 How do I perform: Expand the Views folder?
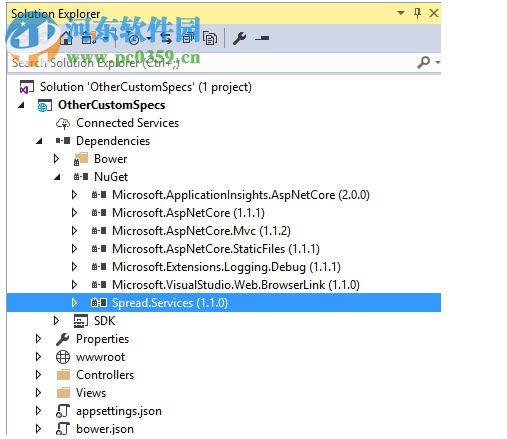(38, 393)
